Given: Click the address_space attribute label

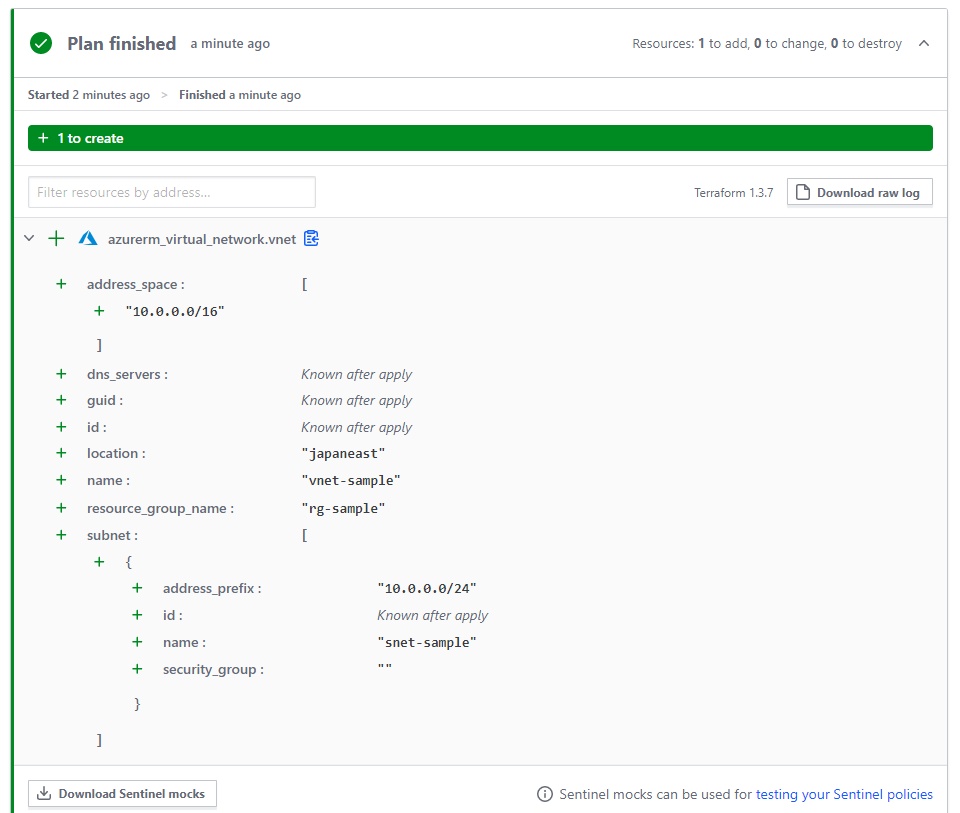Looking at the screenshot, I should (x=135, y=285).
